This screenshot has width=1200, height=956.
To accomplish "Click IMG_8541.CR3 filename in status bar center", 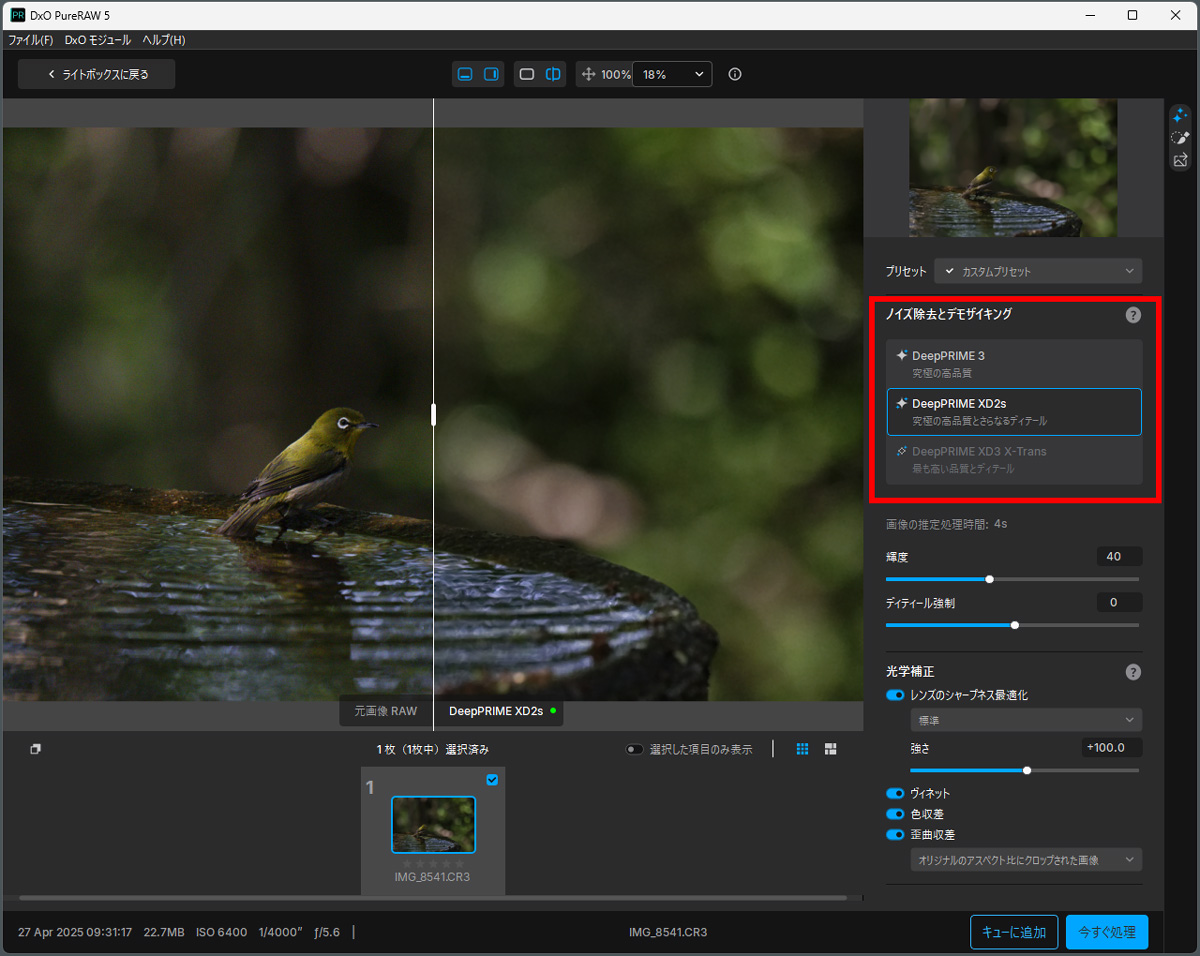I will (668, 932).
